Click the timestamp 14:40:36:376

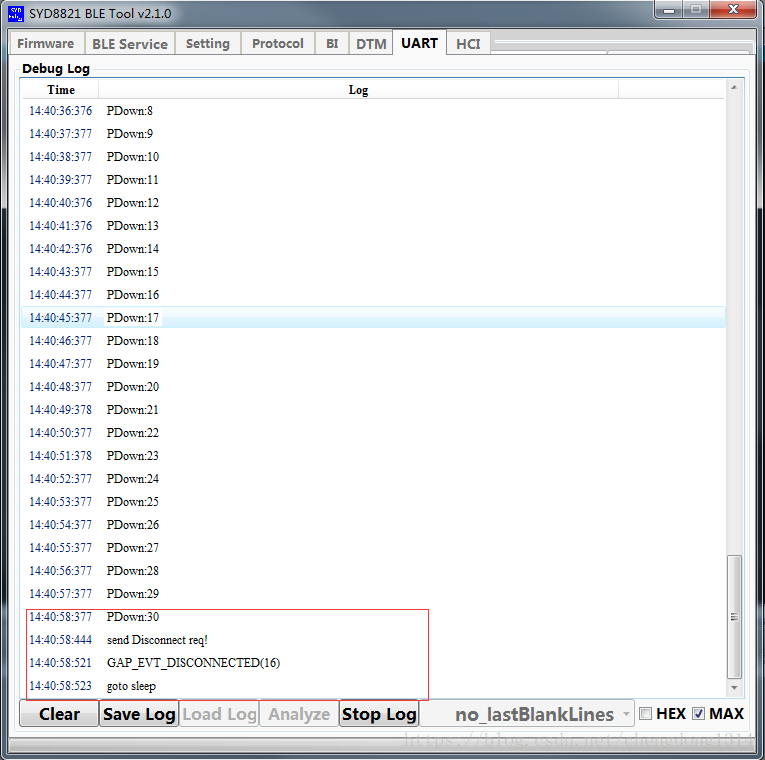[60, 111]
